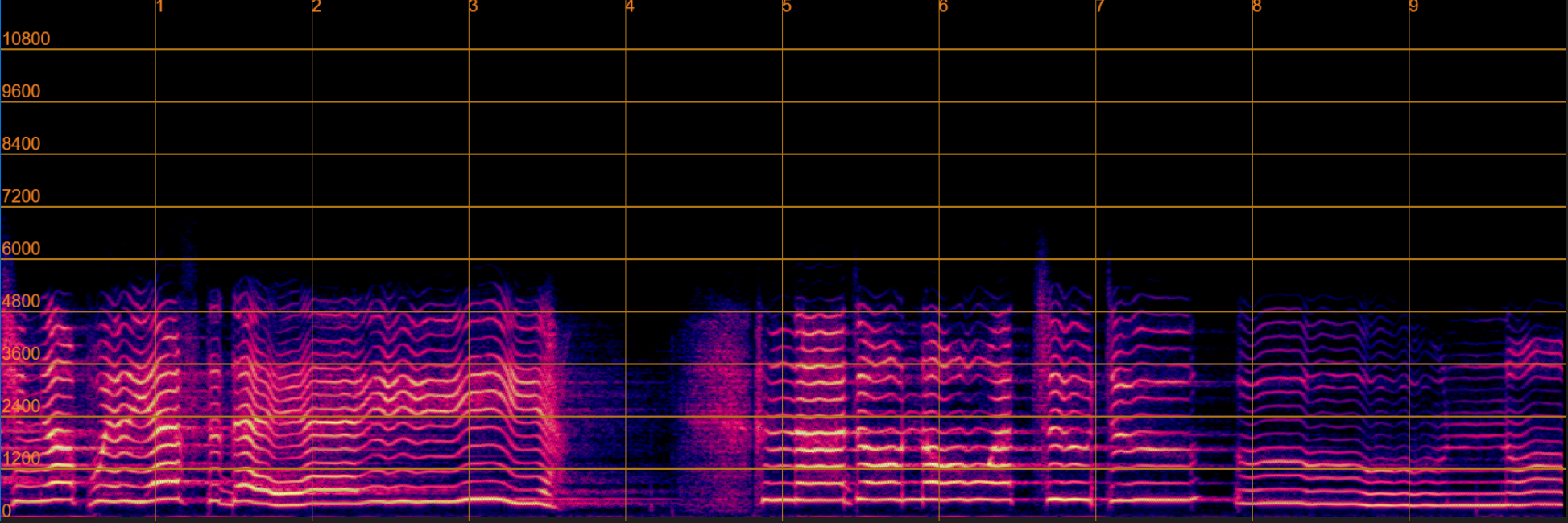The height and width of the screenshot is (523, 1568).
Task: Click the 1 second time marker
Action: coord(160,7)
